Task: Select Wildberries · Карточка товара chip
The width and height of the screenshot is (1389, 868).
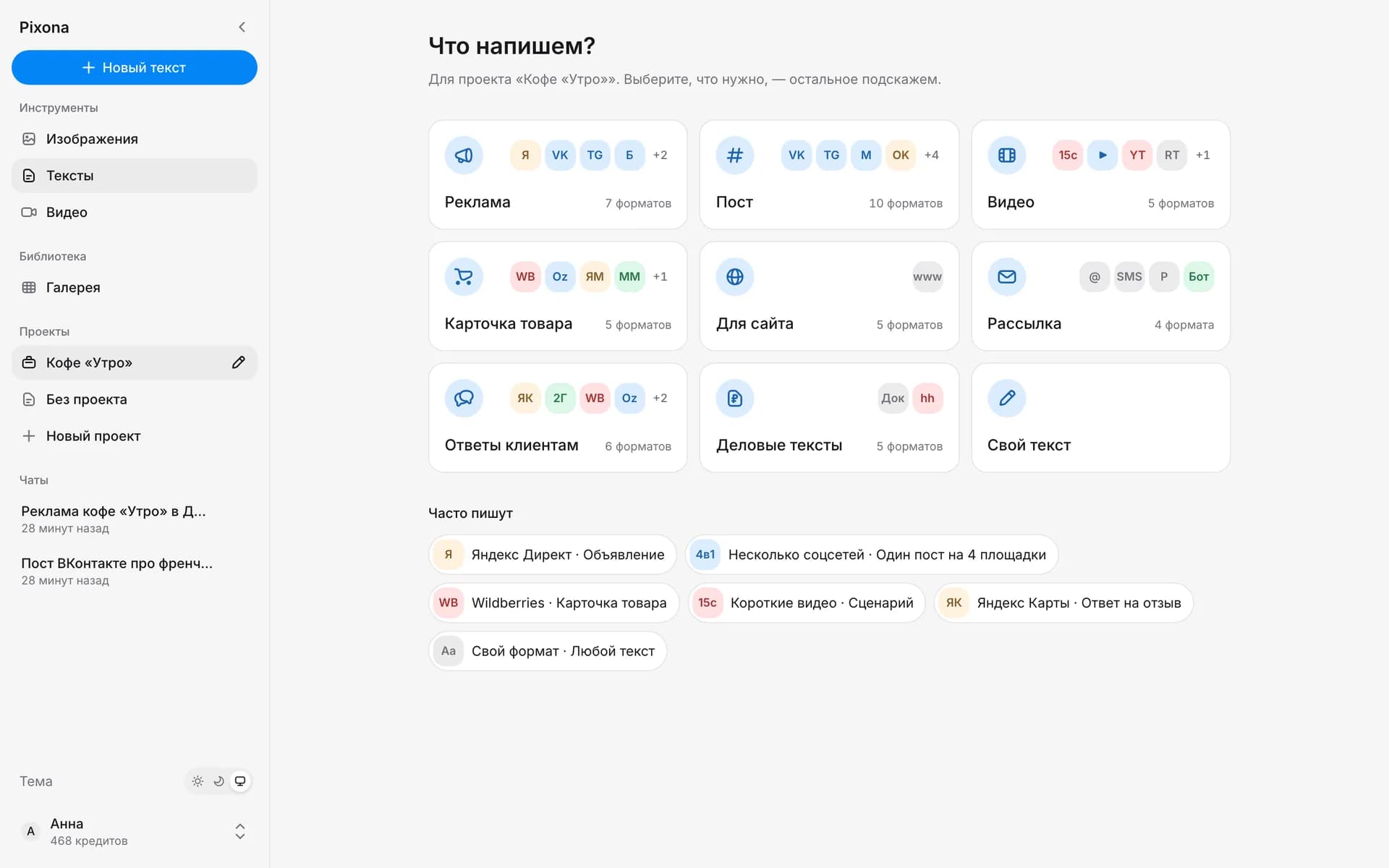Action: pyautogui.click(x=554, y=603)
